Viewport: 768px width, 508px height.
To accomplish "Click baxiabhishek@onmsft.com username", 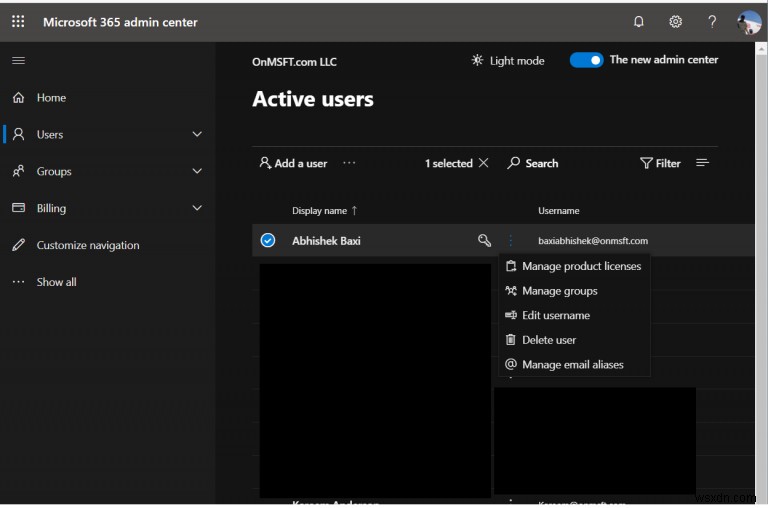I will pos(593,241).
